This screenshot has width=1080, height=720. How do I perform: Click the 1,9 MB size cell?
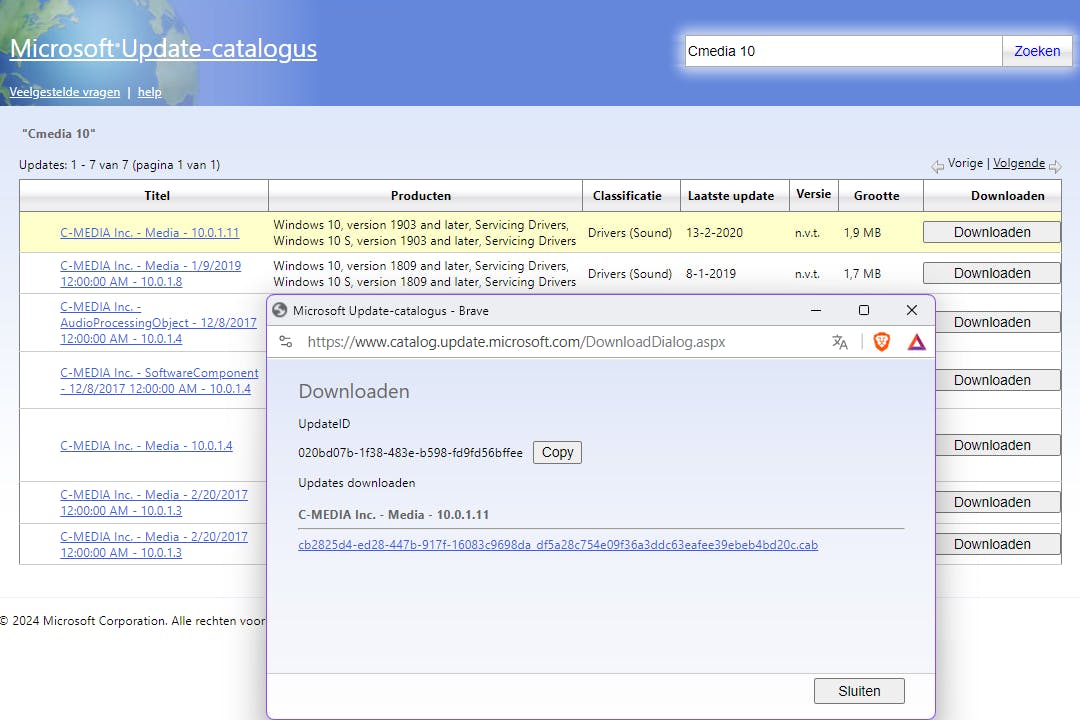tap(862, 233)
